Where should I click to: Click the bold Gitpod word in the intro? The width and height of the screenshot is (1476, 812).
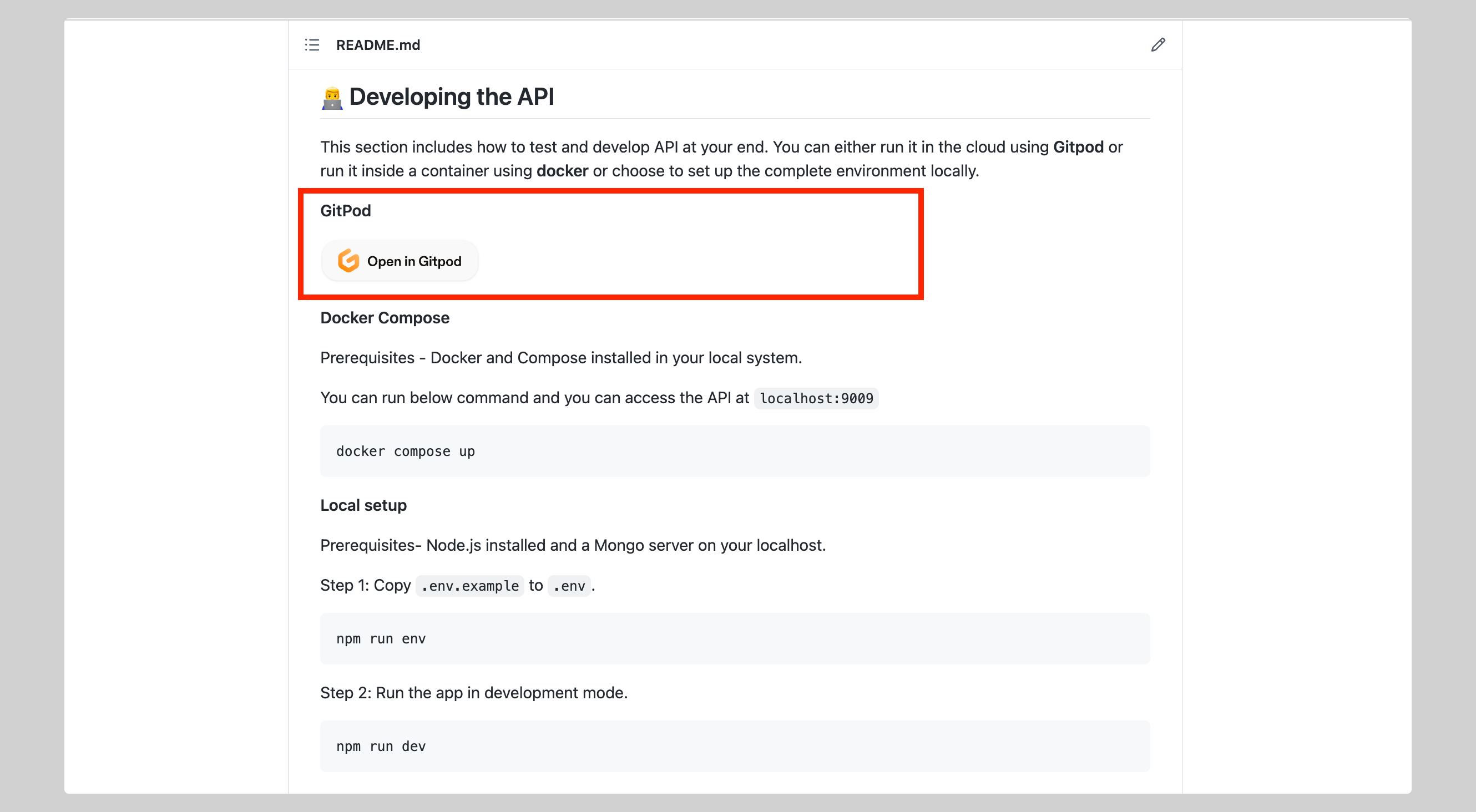(1078, 147)
